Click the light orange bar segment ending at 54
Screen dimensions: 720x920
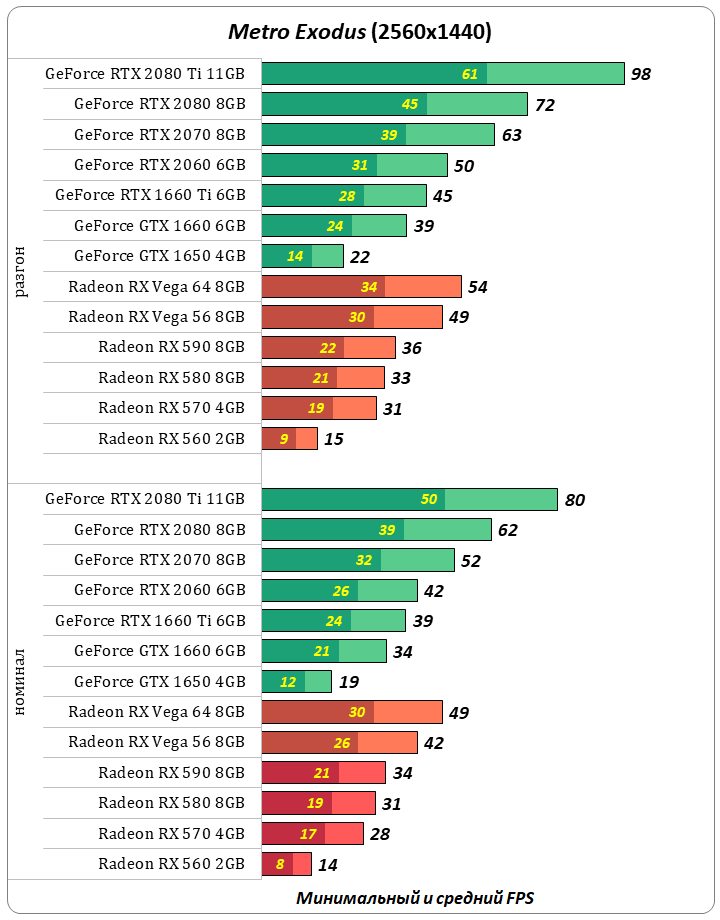point(422,287)
